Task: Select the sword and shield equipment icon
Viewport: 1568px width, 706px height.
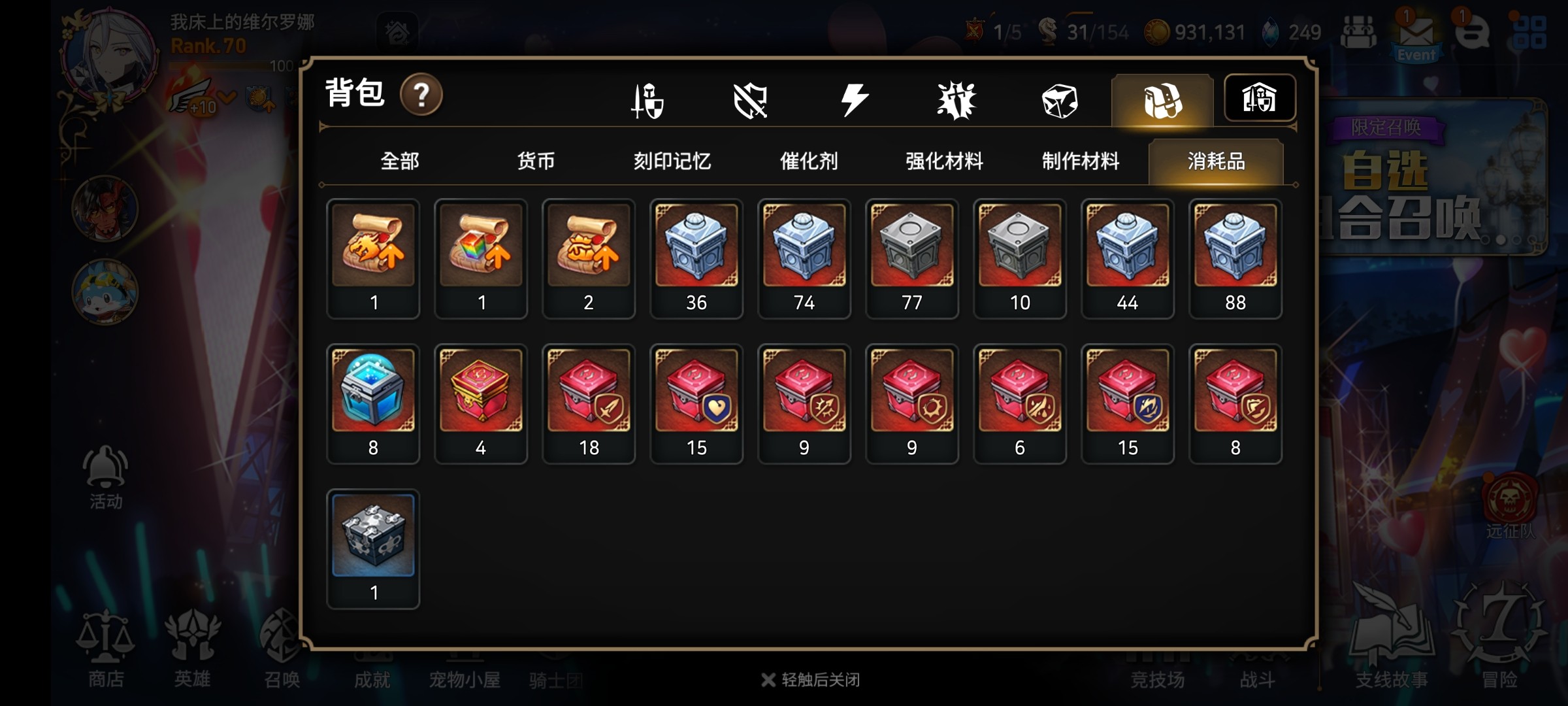Action: pyautogui.click(x=647, y=101)
